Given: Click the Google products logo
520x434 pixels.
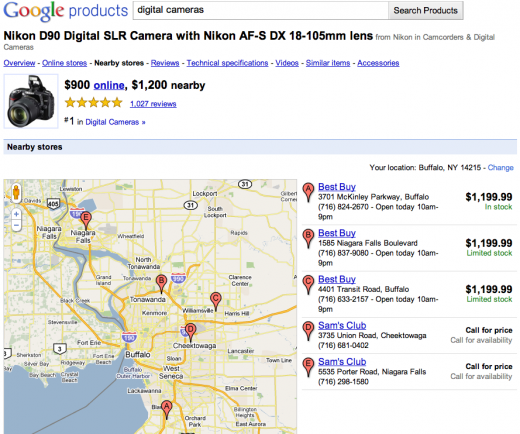Looking at the screenshot, I should click(x=66, y=11).
